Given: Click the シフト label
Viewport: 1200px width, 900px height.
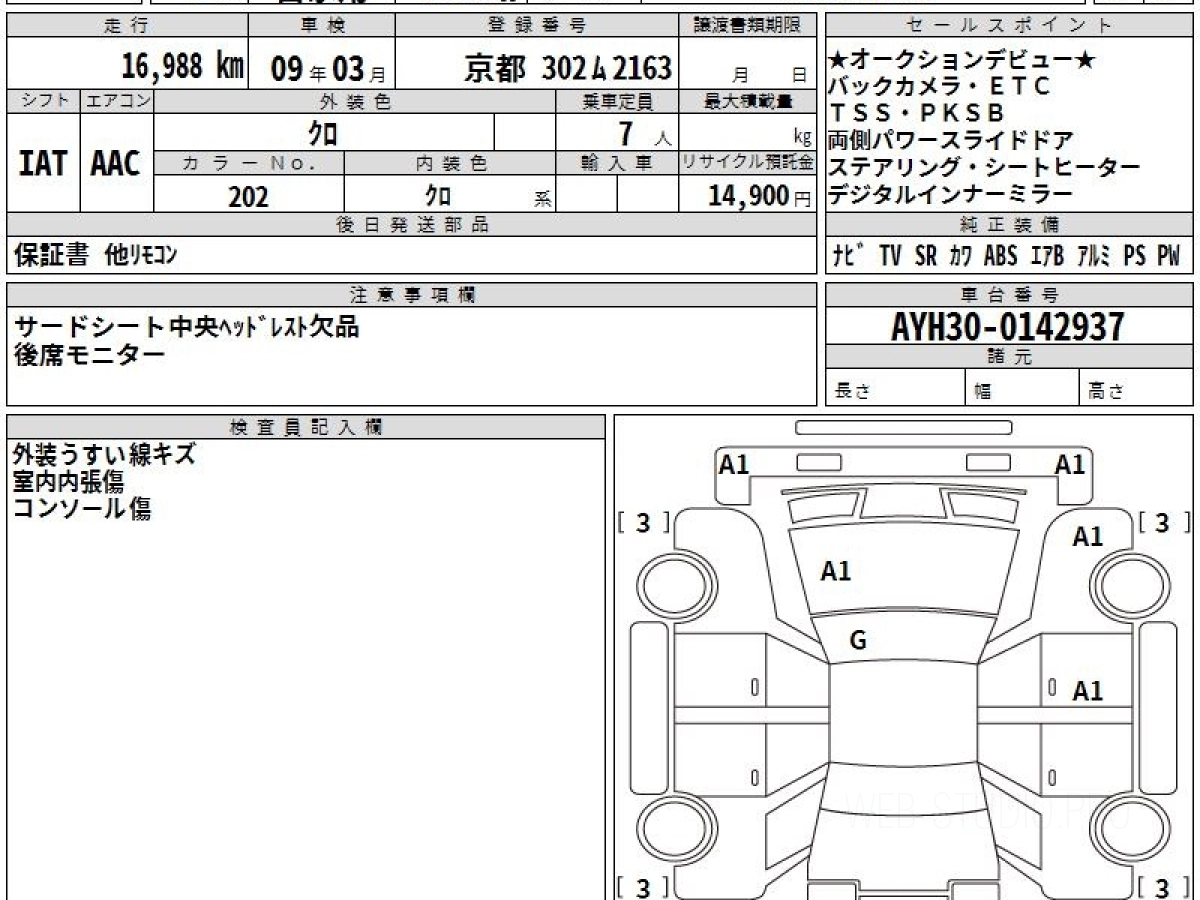Looking at the screenshot, I should pyautogui.click(x=43, y=101).
